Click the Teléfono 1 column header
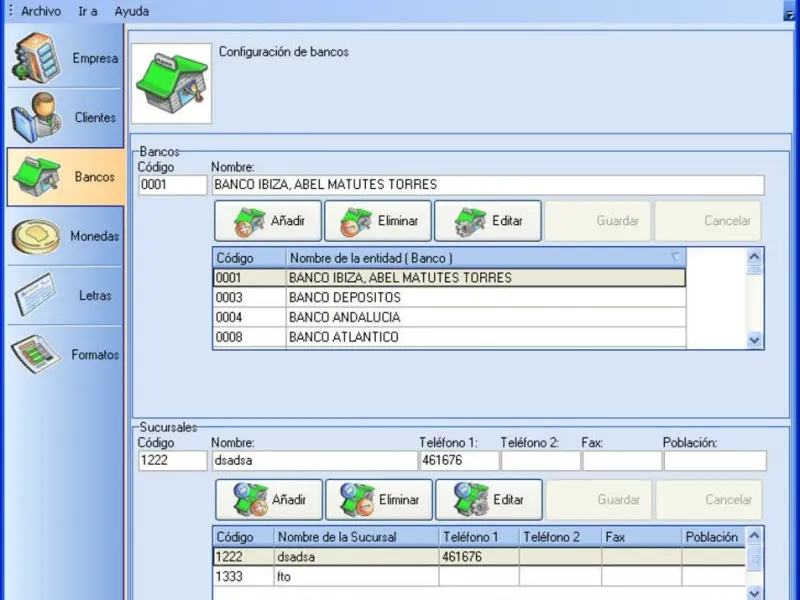Viewport: 800px width, 600px height. pyautogui.click(x=479, y=537)
